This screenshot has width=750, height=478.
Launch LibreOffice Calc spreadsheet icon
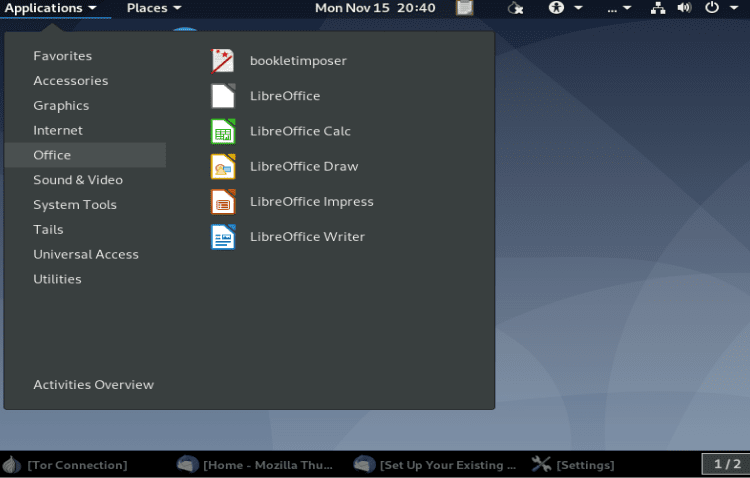coord(223,131)
